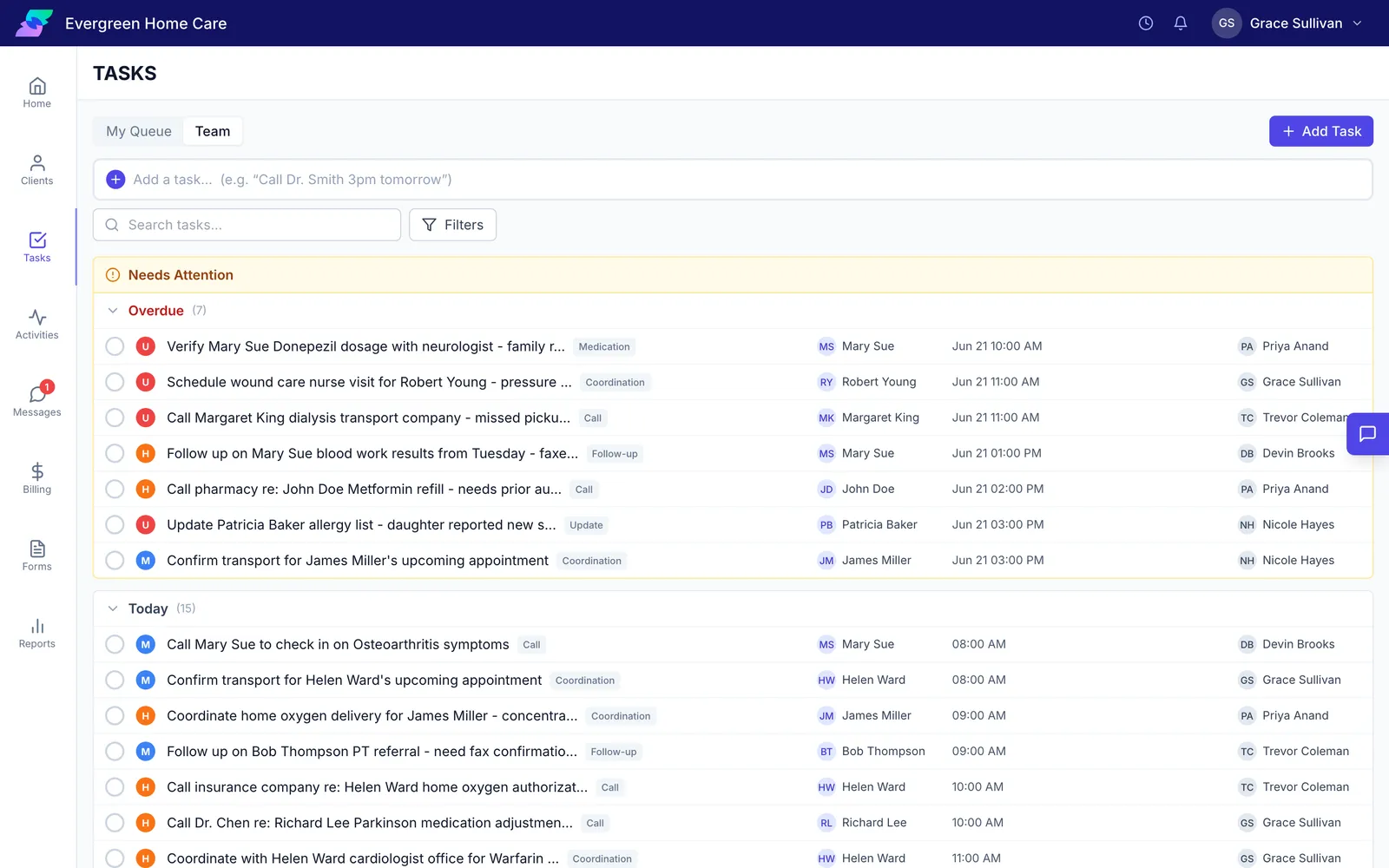Click RY avatar for Robert Young
Image resolution: width=1389 pixels, height=868 pixels.
point(826,382)
